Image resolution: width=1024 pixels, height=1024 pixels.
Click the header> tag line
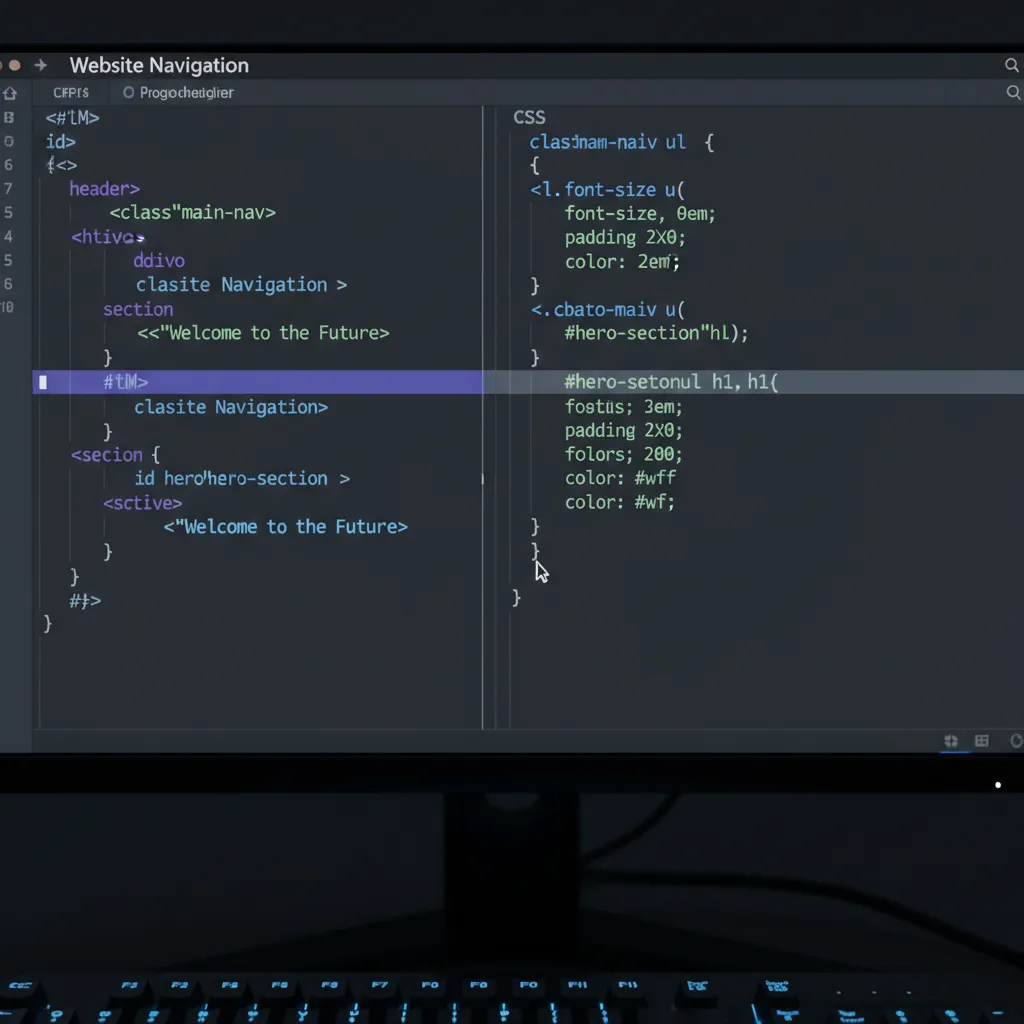pyautogui.click(x=104, y=189)
